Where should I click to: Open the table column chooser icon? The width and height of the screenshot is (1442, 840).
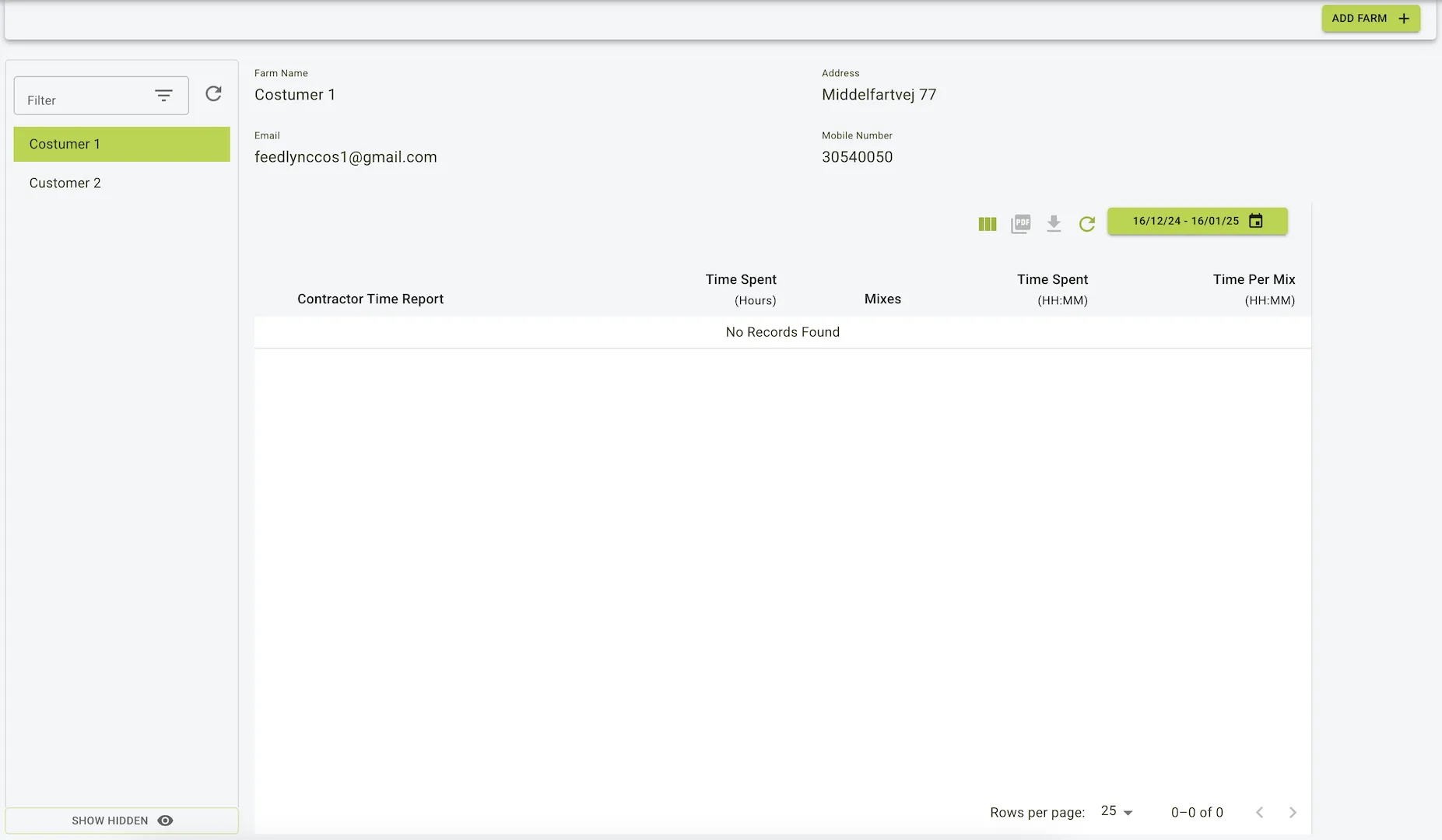(987, 224)
